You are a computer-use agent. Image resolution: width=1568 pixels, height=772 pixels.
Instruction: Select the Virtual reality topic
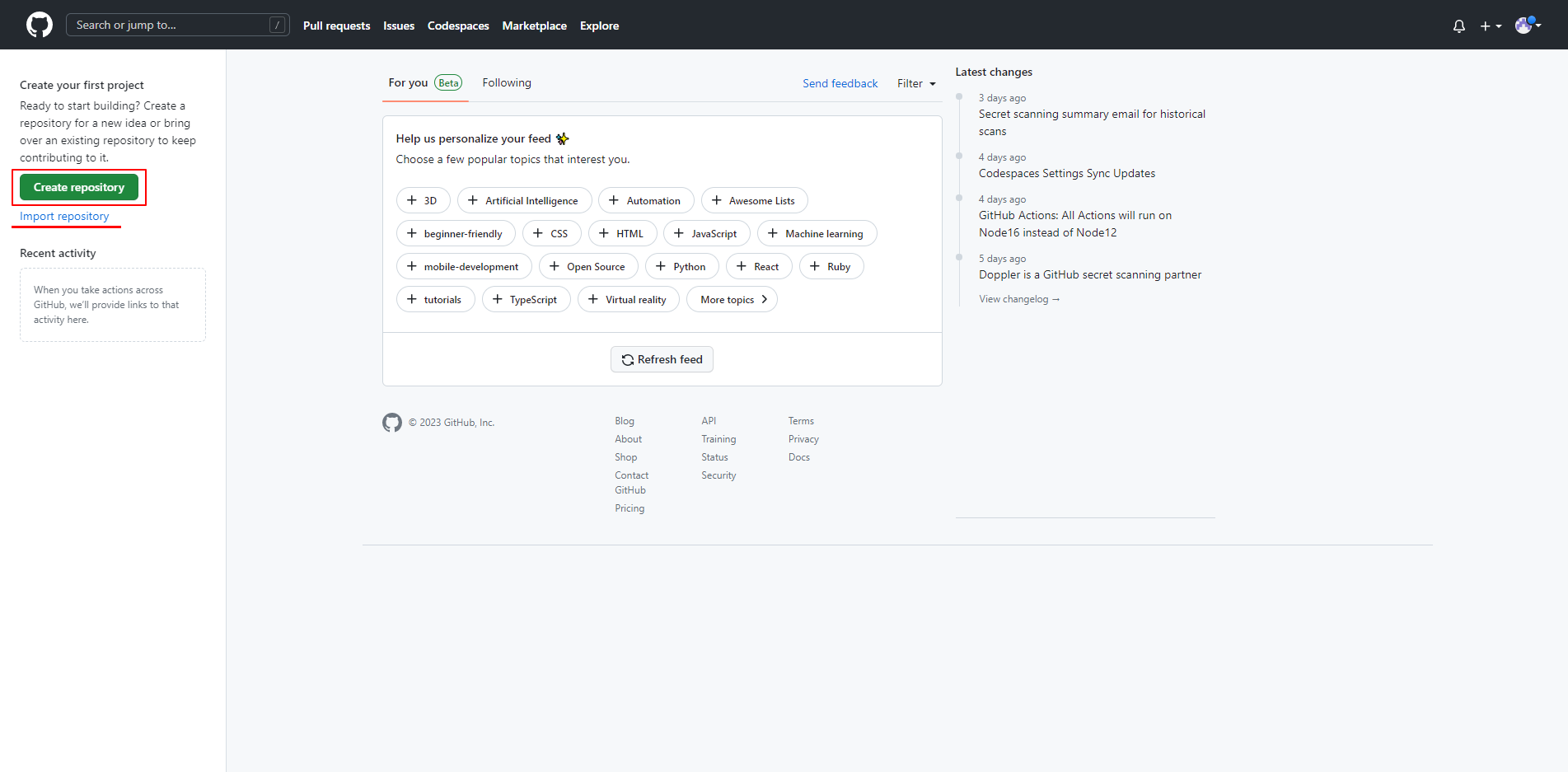pyautogui.click(x=628, y=299)
